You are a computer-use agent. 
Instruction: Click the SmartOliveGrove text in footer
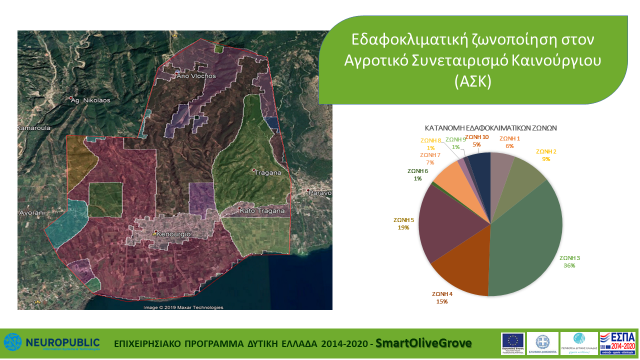[423, 343]
